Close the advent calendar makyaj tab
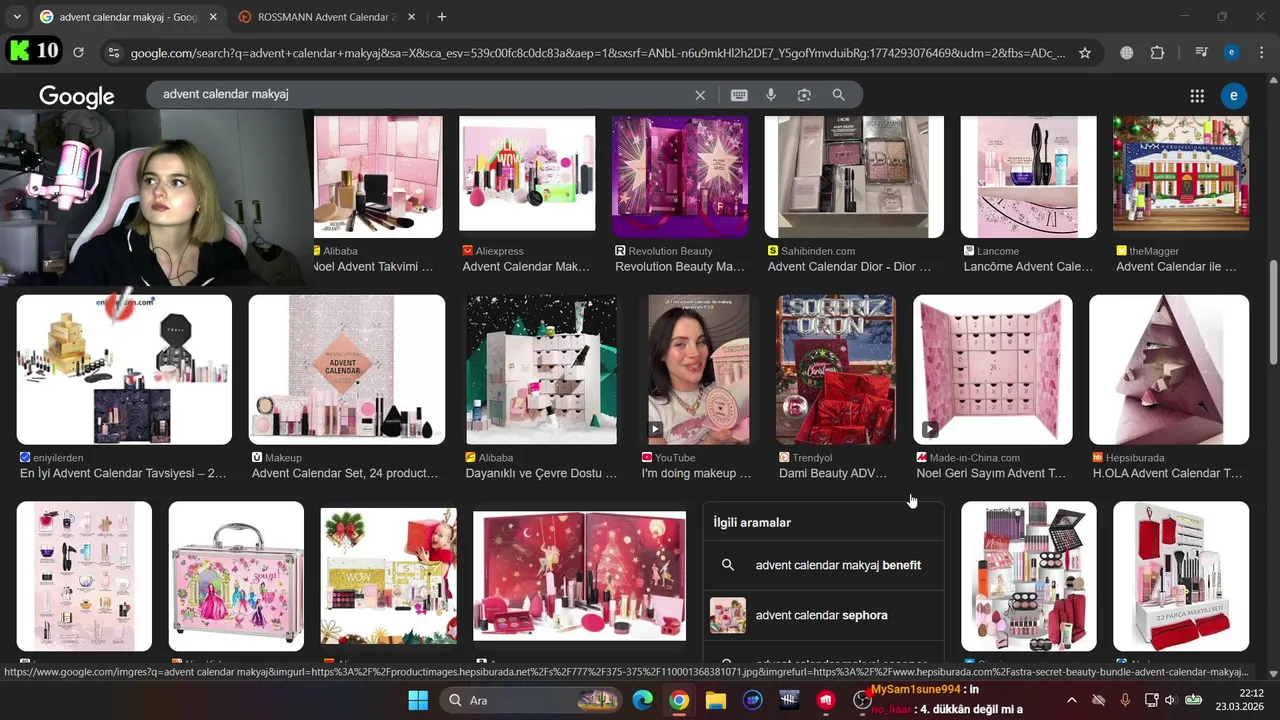The image size is (1280, 720). (213, 17)
